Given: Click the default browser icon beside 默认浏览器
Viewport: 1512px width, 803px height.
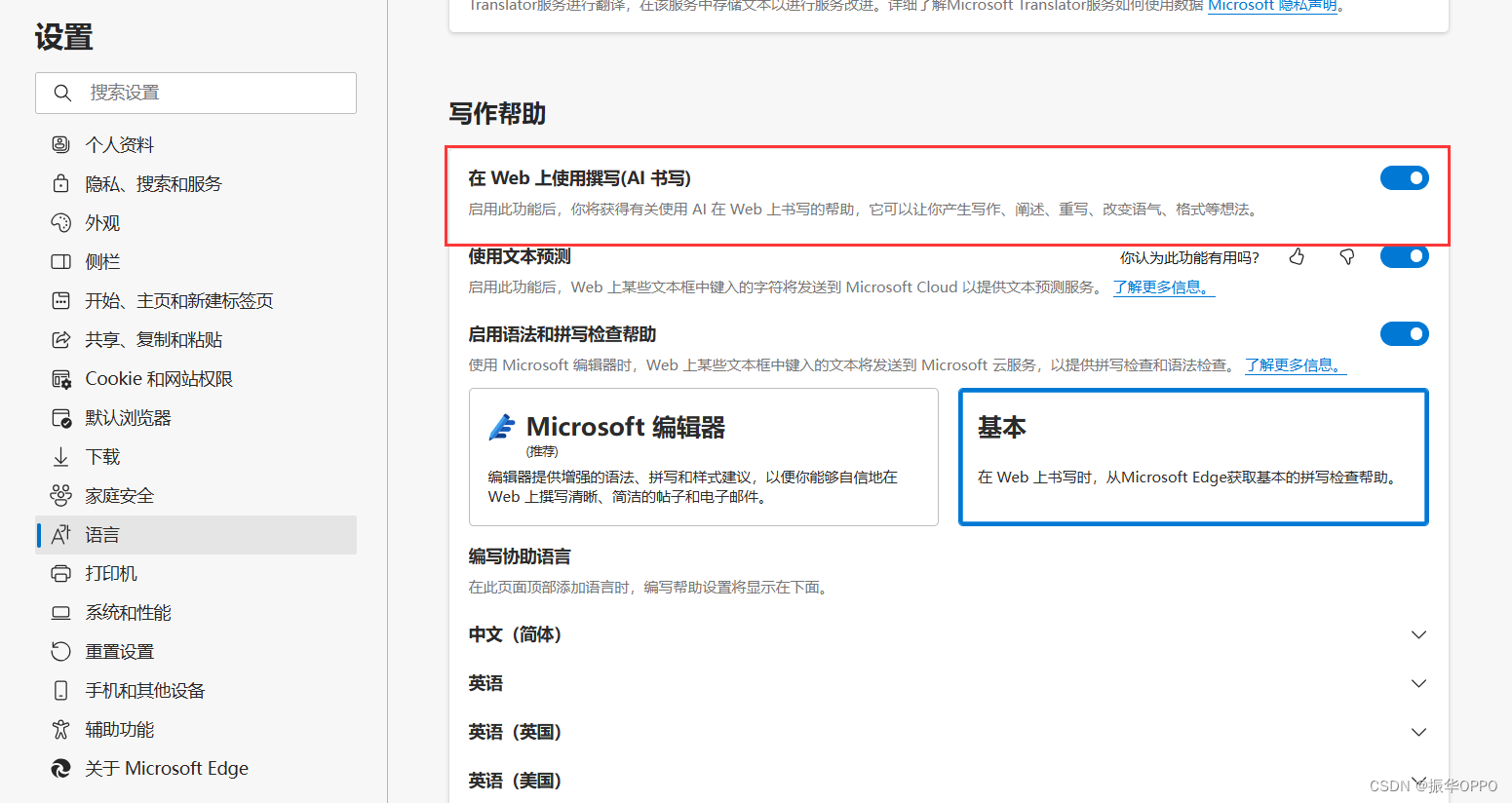Looking at the screenshot, I should pos(60,417).
